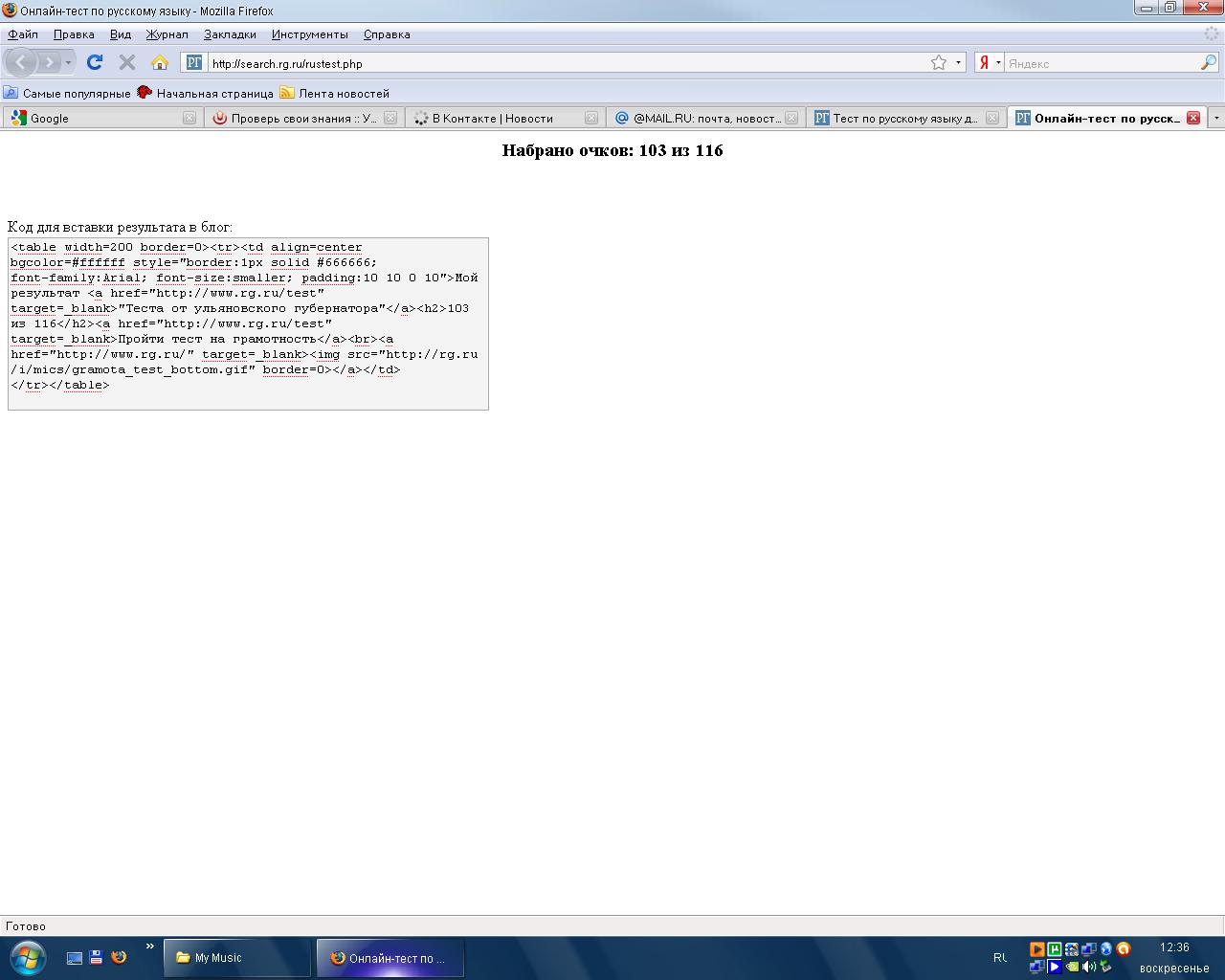The width and height of the screenshot is (1225, 980).
Task: Reload the page with the blue refresh icon
Action: tap(94, 62)
